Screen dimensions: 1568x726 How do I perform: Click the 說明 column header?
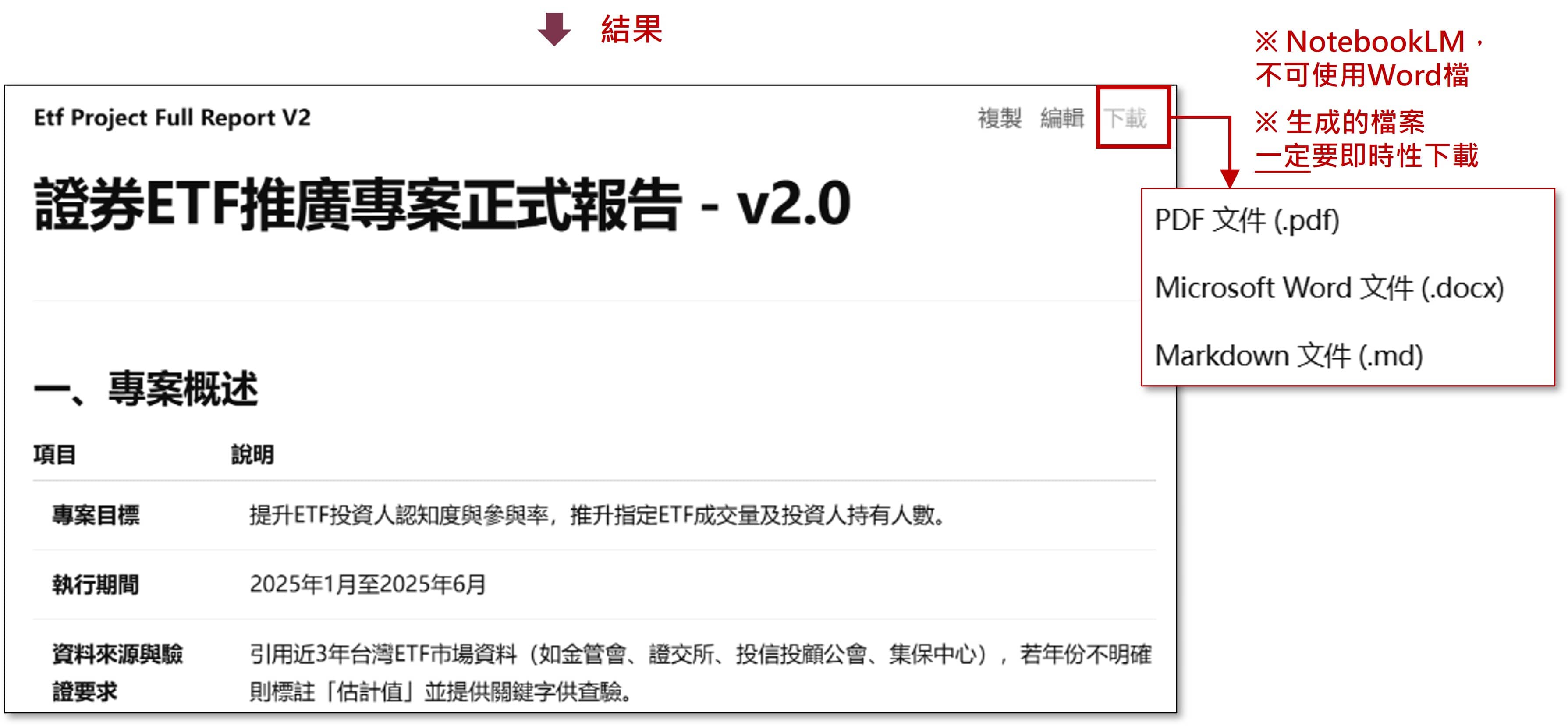252,455
